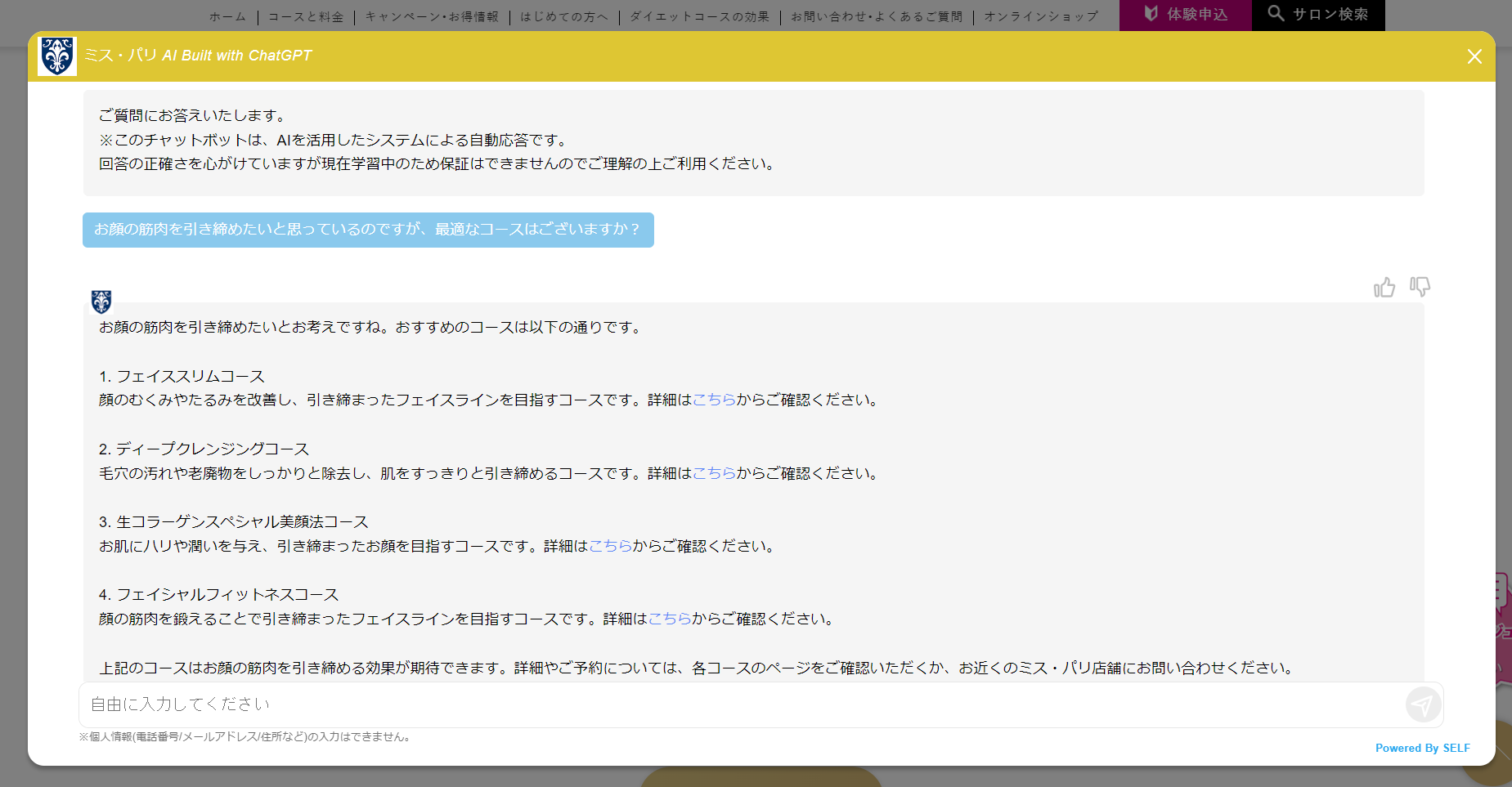Click the line beginning 回答の正確さを心がけています
This screenshot has height=787, width=1512.
click(x=437, y=163)
